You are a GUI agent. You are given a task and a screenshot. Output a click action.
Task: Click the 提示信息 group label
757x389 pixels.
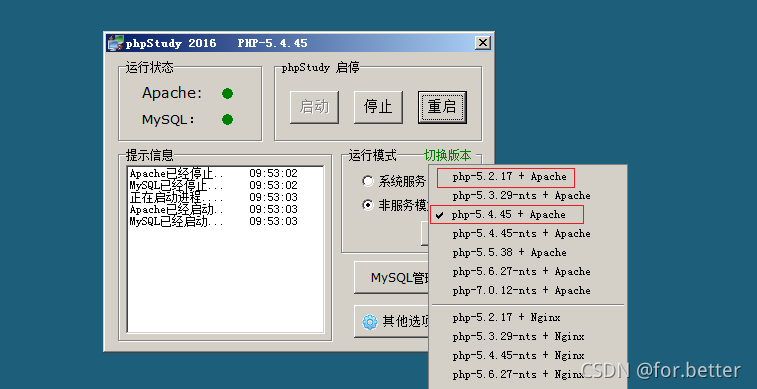149,155
